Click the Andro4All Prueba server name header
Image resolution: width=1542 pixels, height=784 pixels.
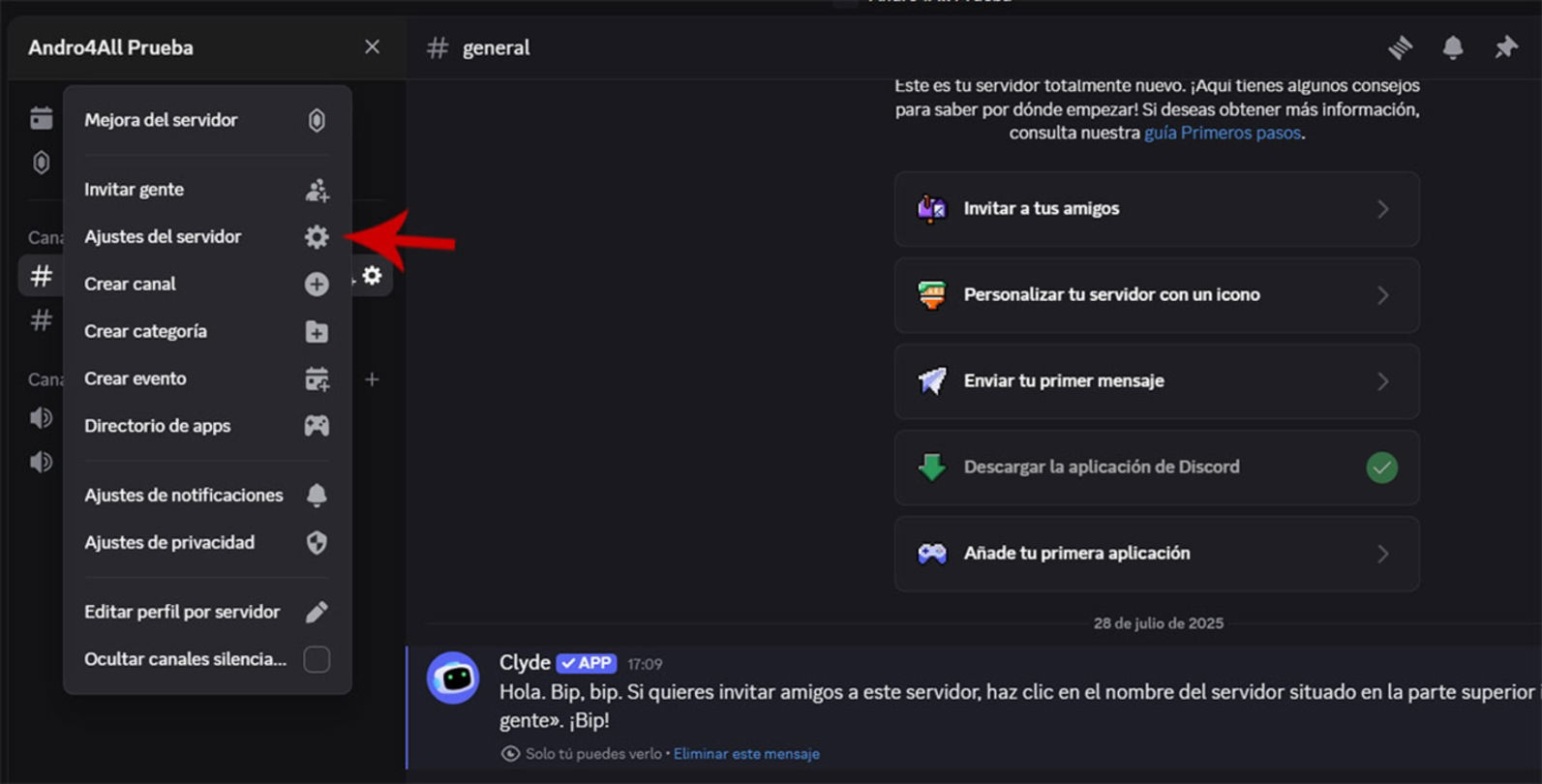click(110, 47)
